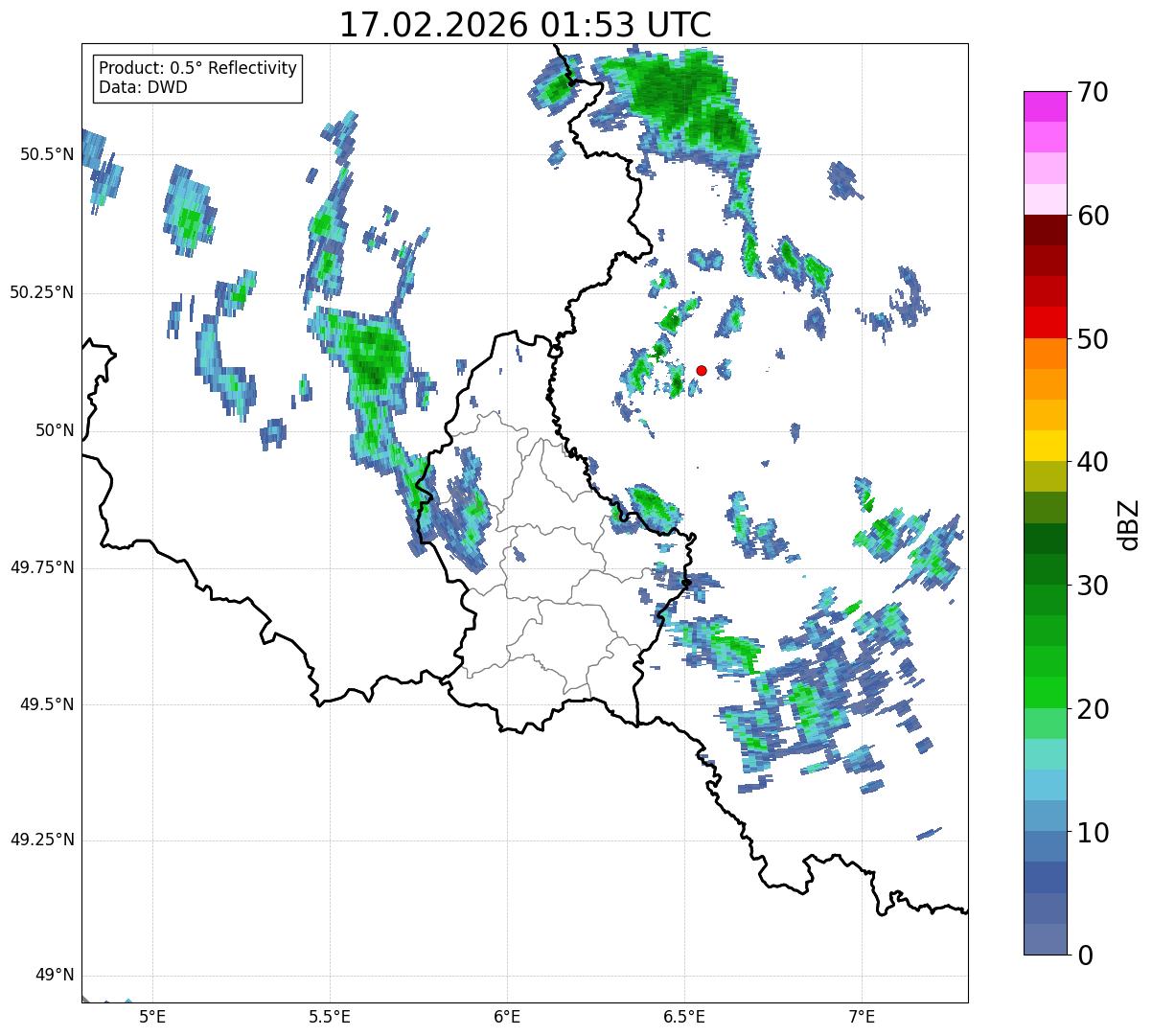Image resolution: width=1152 pixels, height=1036 pixels.
Task: Click the light cyan swatch below 20
Action: coord(1045,753)
